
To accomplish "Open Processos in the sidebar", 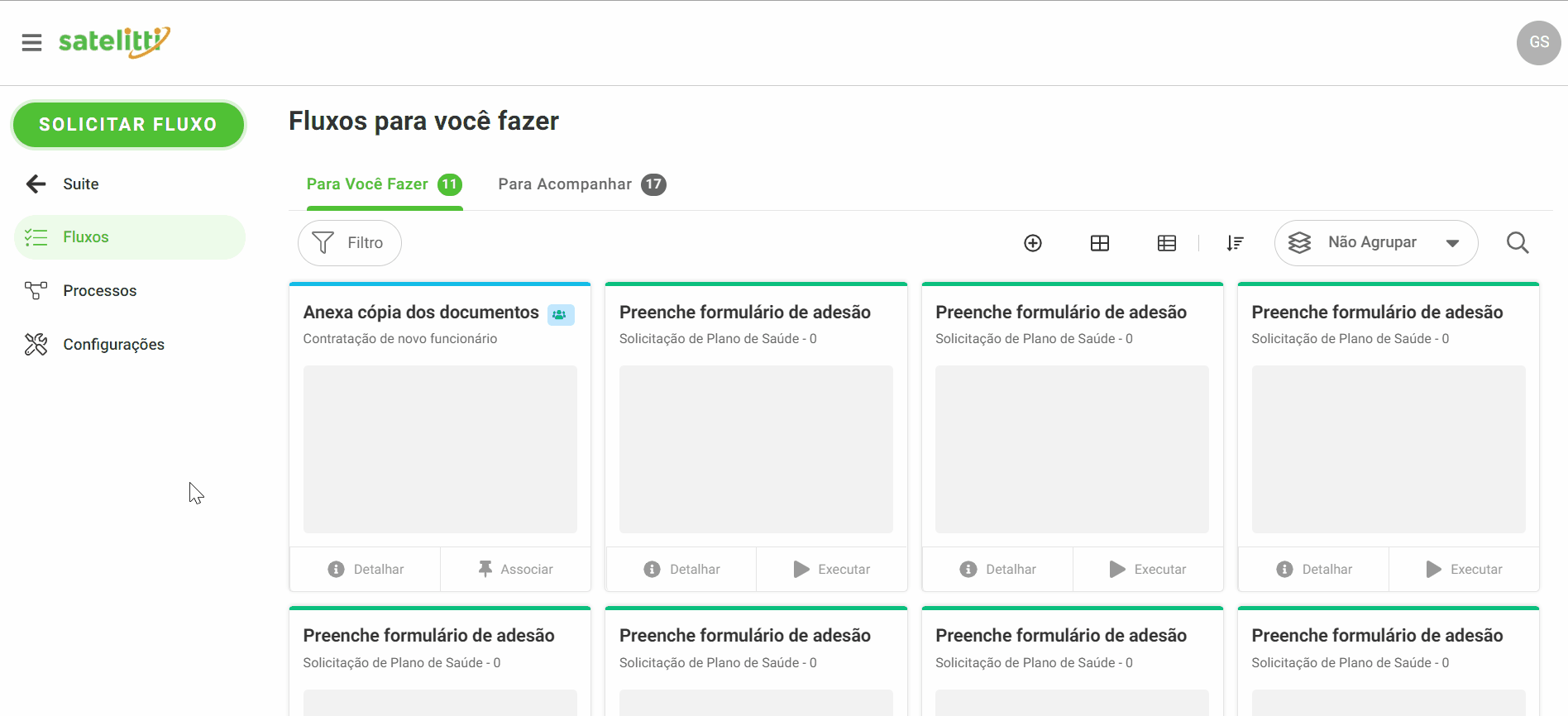I will 99,291.
